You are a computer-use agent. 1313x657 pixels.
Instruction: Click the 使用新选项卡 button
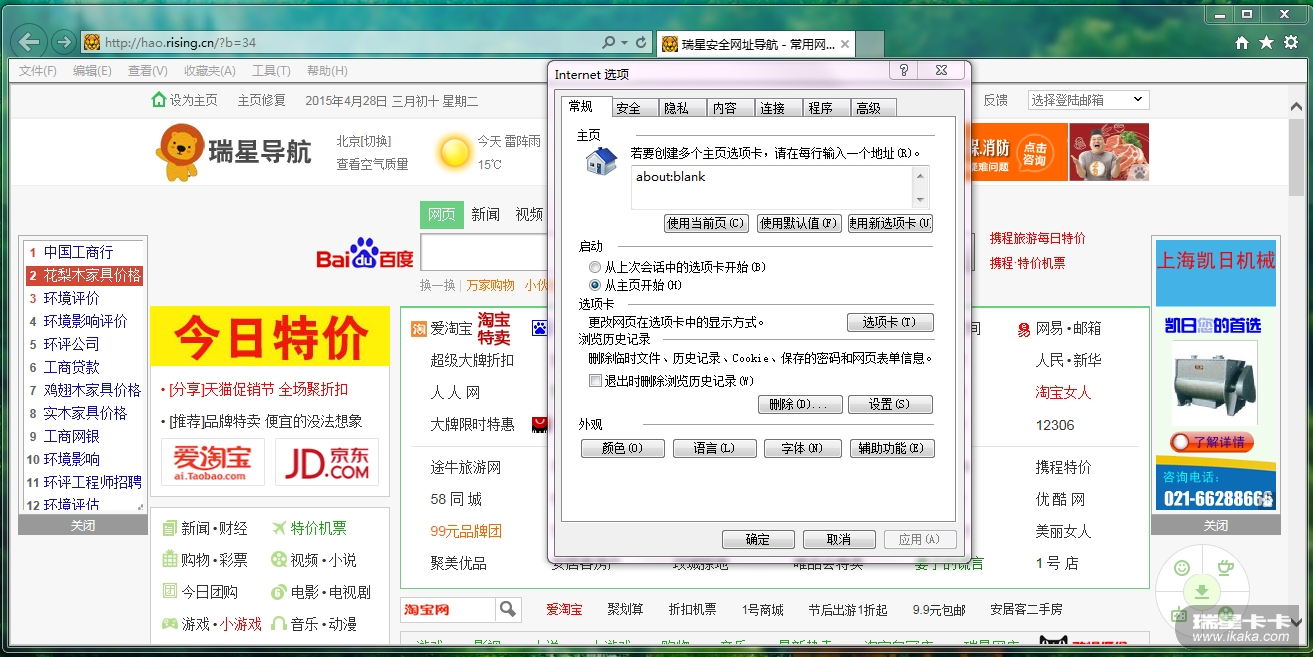(x=890, y=224)
